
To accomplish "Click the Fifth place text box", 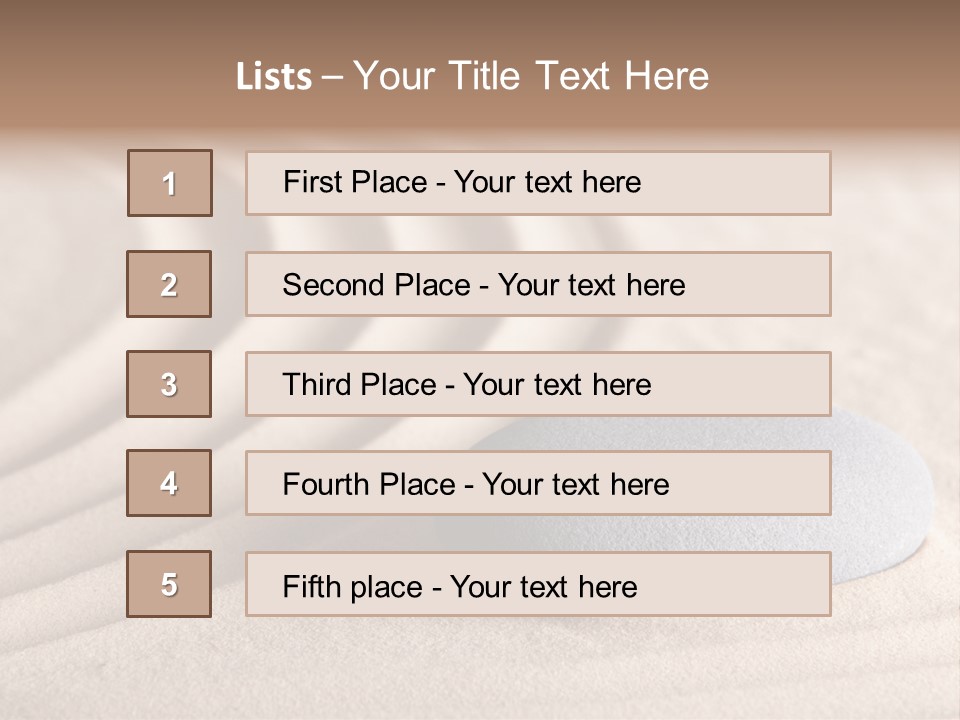I will click(x=538, y=584).
